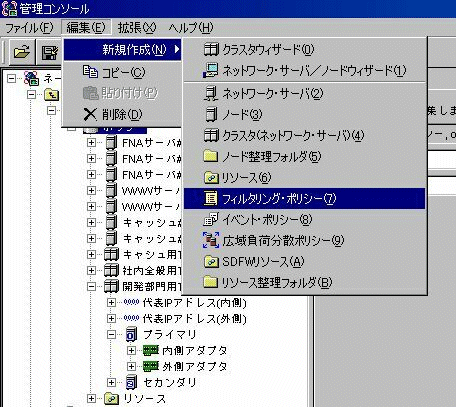Select 新規作成(N) submenu entry
This screenshot has height=407, width=456.
(x=123, y=50)
